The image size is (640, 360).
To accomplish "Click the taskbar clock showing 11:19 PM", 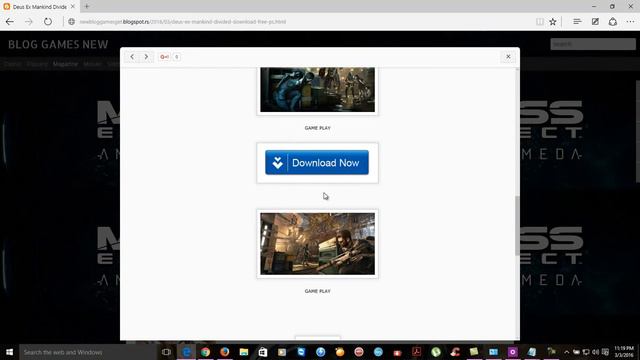I will coord(624,352).
